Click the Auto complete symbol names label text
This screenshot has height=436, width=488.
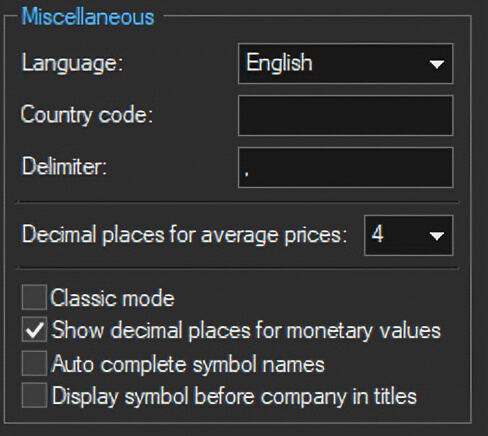point(188,364)
